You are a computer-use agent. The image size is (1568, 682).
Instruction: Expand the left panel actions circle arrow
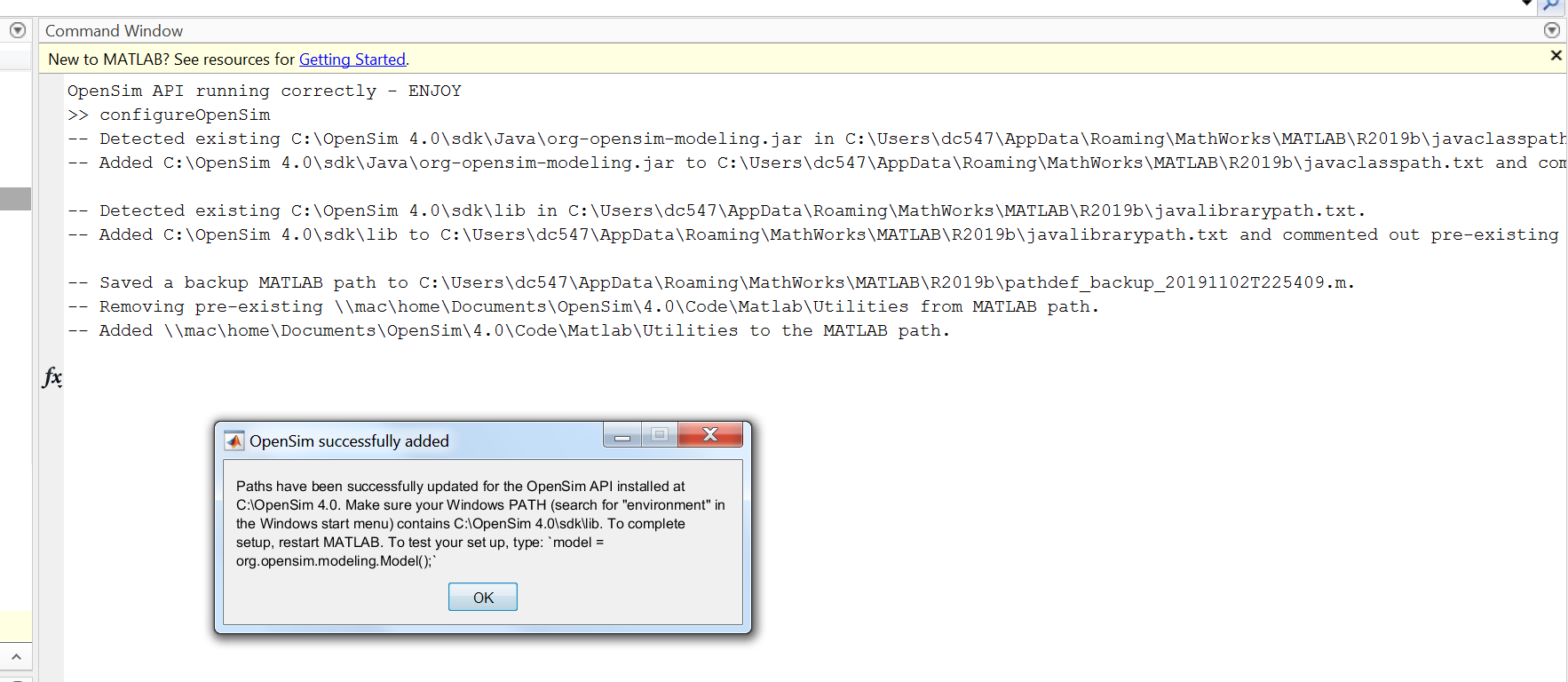(17, 30)
